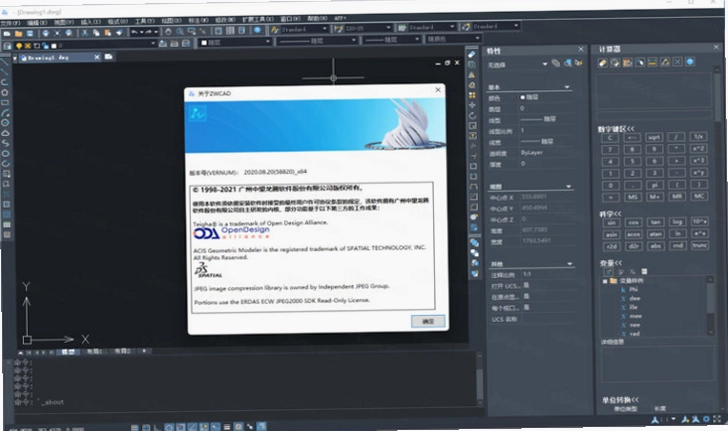This screenshot has height=431, width=728.
Task: Open the 插入(I) menu
Action: click(x=91, y=22)
